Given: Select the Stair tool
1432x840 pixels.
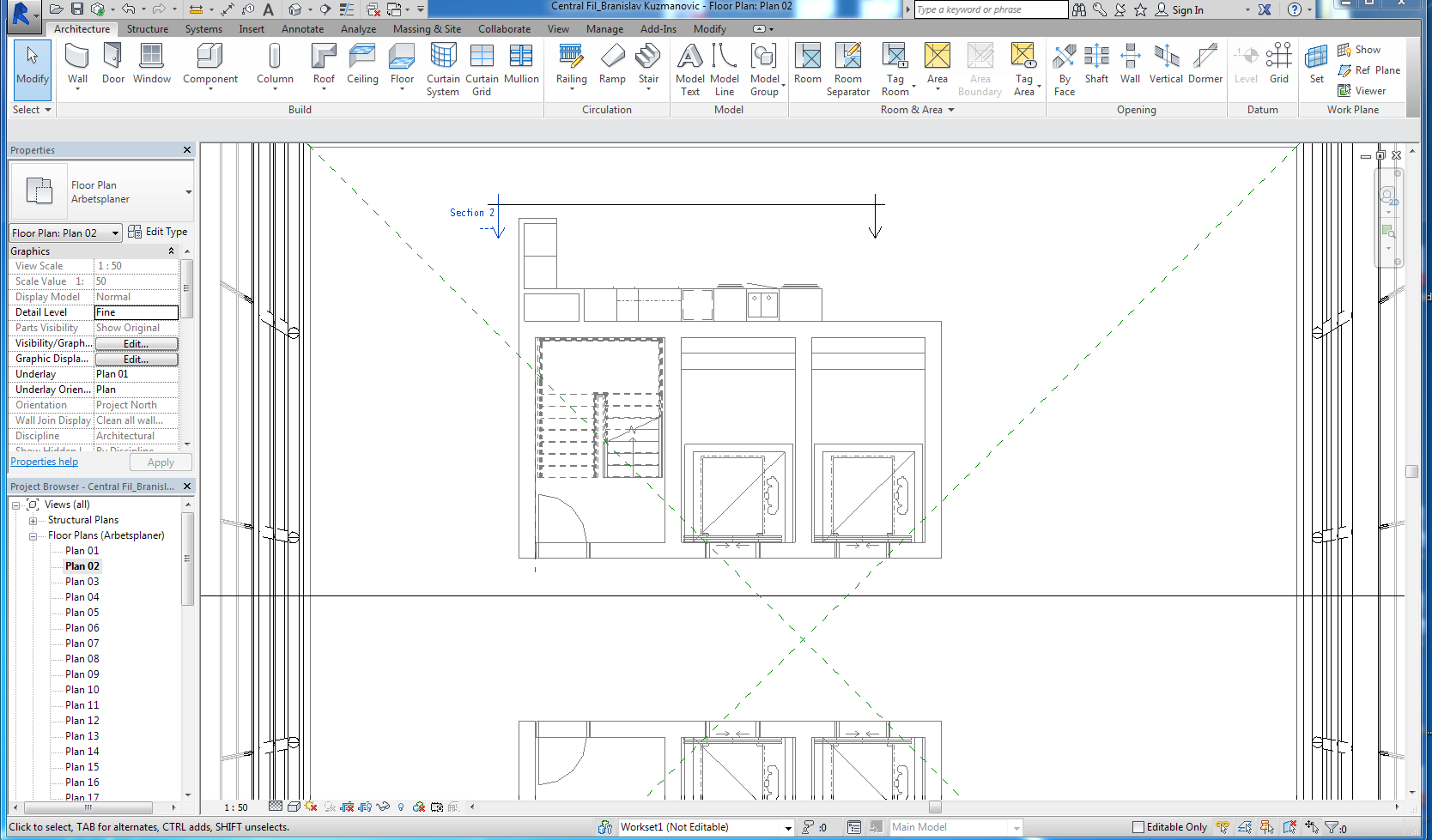Looking at the screenshot, I should (x=648, y=67).
